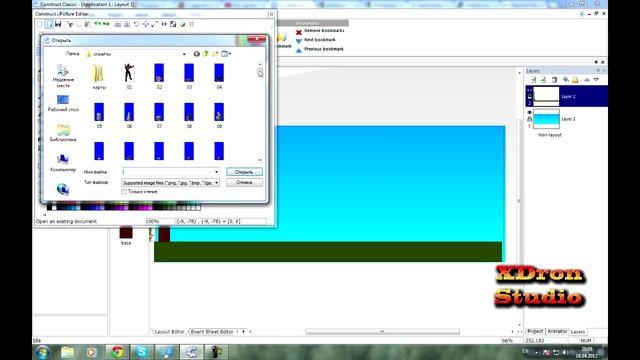
Task: Switch to the Layout Editor tab
Action: 169,332
